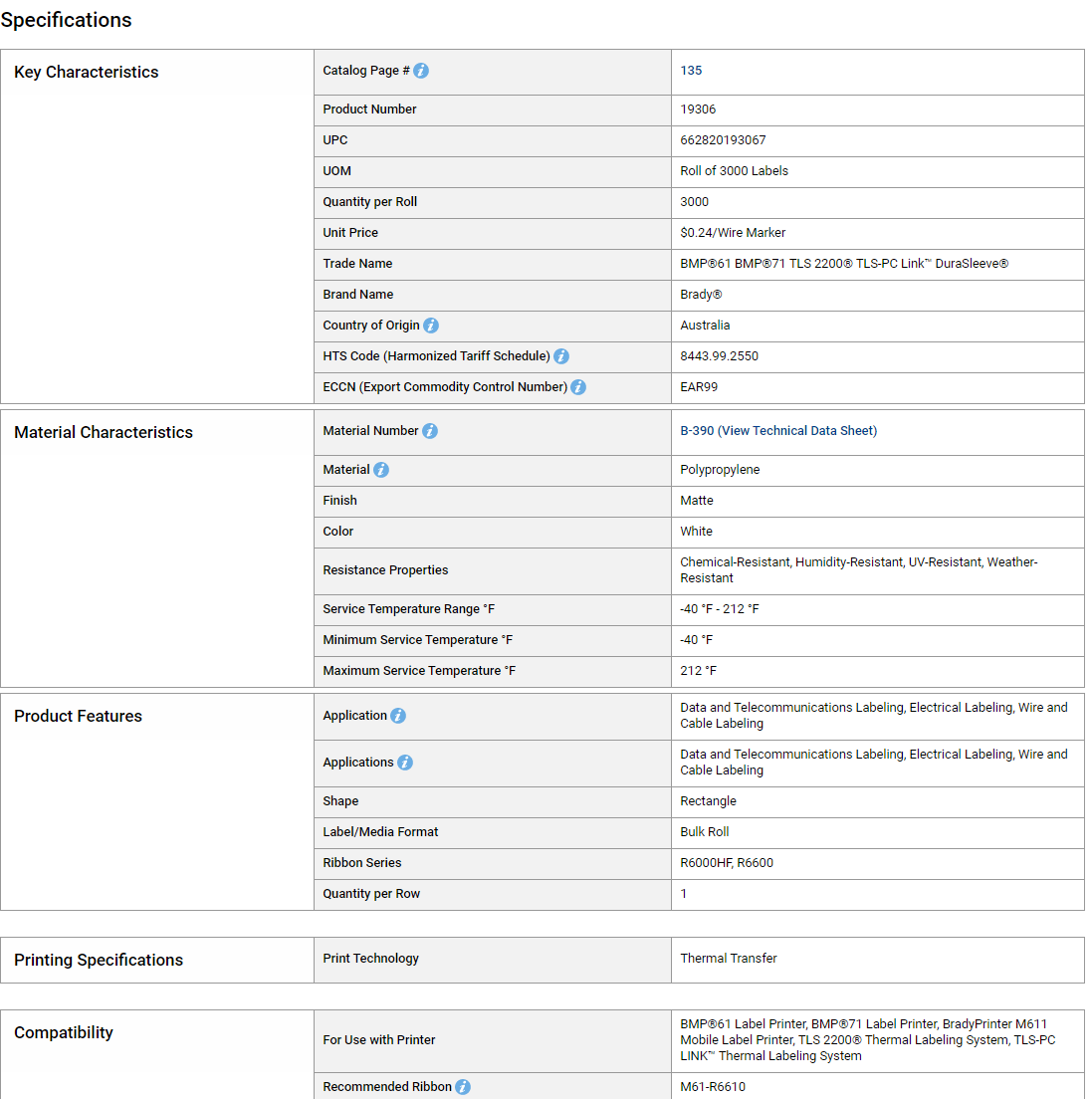
Task: Open catalog page 135 link
Action: point(691,71)
